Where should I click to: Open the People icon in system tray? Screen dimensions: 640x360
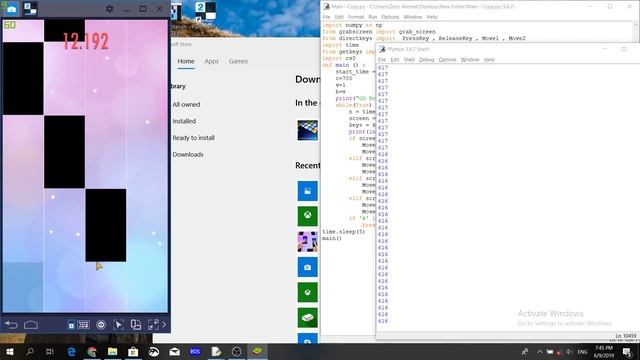click(525, 351)
